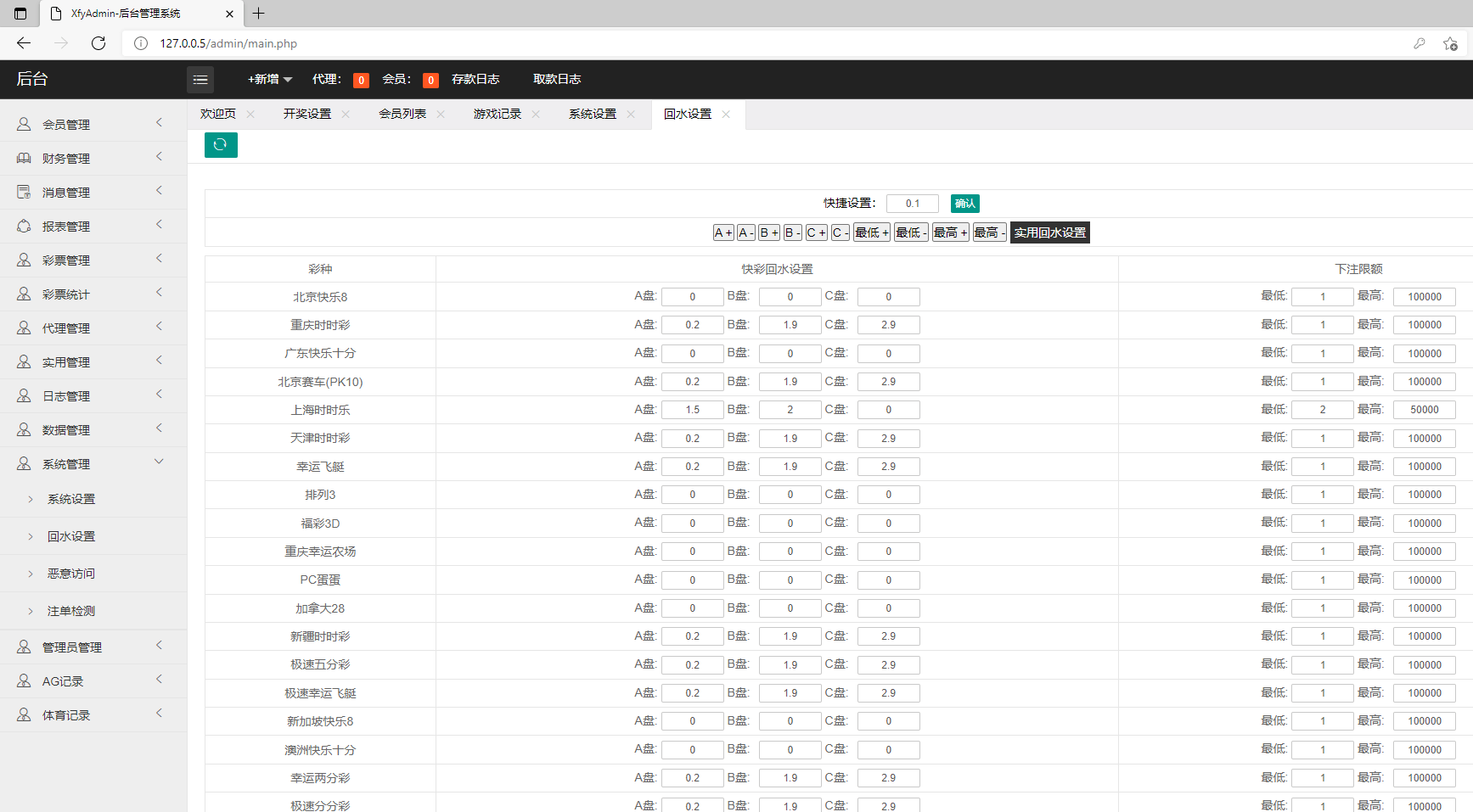Open 注单检测 in the sidebar submenu
Image resolution: width=1473 pixels, height=812 pixels.
point(71,611)
